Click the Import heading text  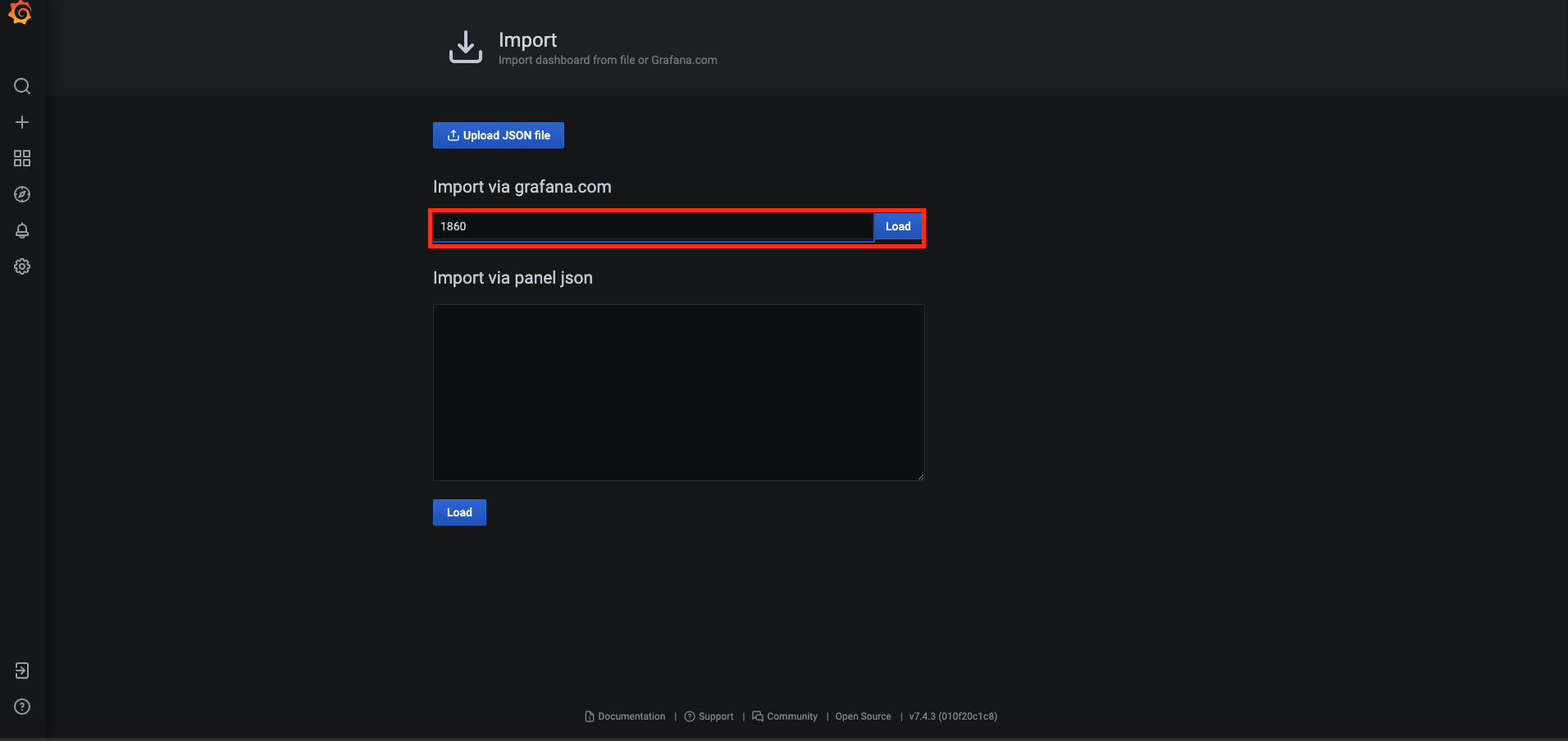(x=527, y=40)
